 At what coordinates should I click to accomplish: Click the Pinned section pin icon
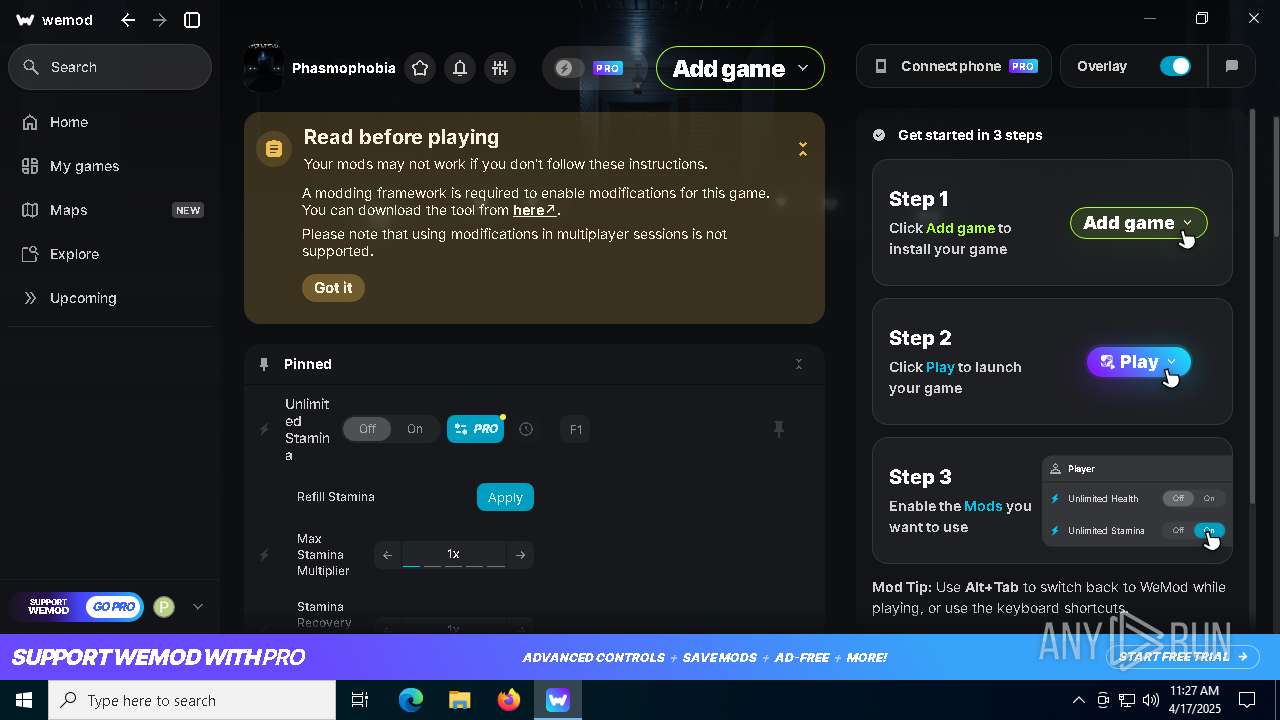click(264, 364)
